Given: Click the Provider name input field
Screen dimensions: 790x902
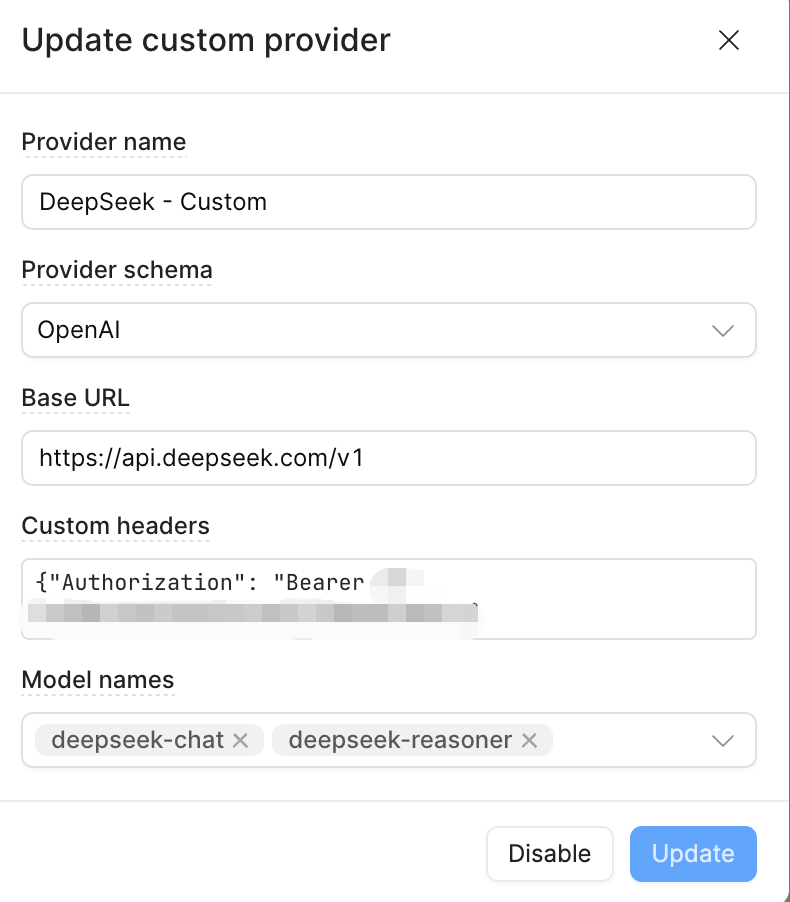Looking at the screenshot, I should (x=388, y=202).
